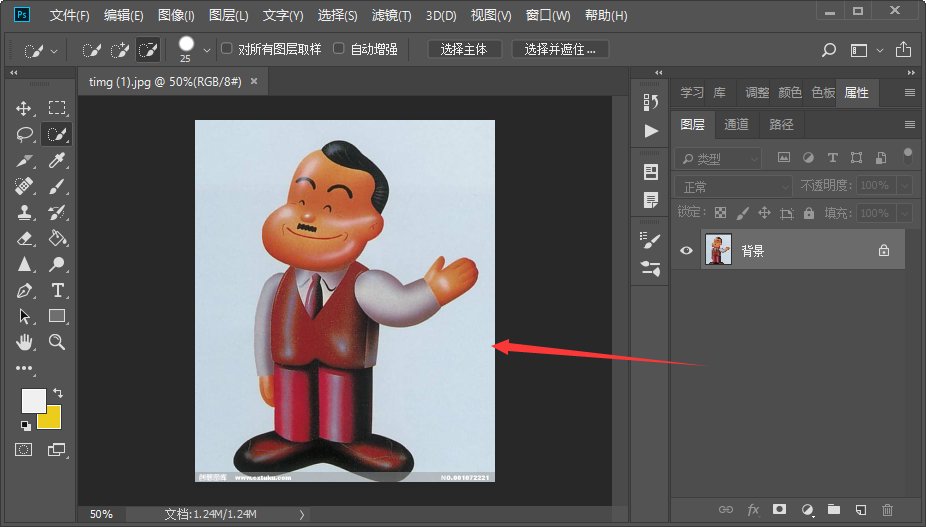The height and width of the screenshot is (527, 926).
Task: Select the Rectangular Marquee tool
Action: [57, 108]
